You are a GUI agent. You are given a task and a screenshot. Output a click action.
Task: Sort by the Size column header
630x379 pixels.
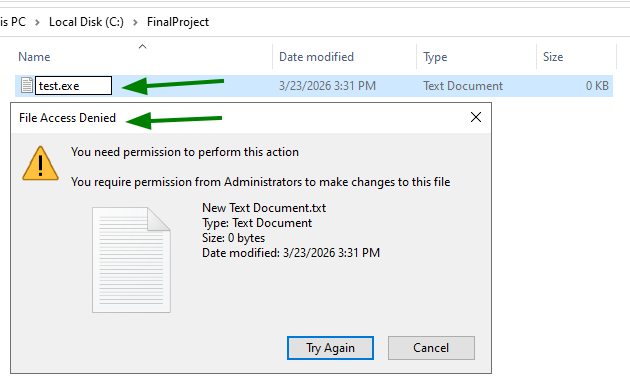point(553,57)
